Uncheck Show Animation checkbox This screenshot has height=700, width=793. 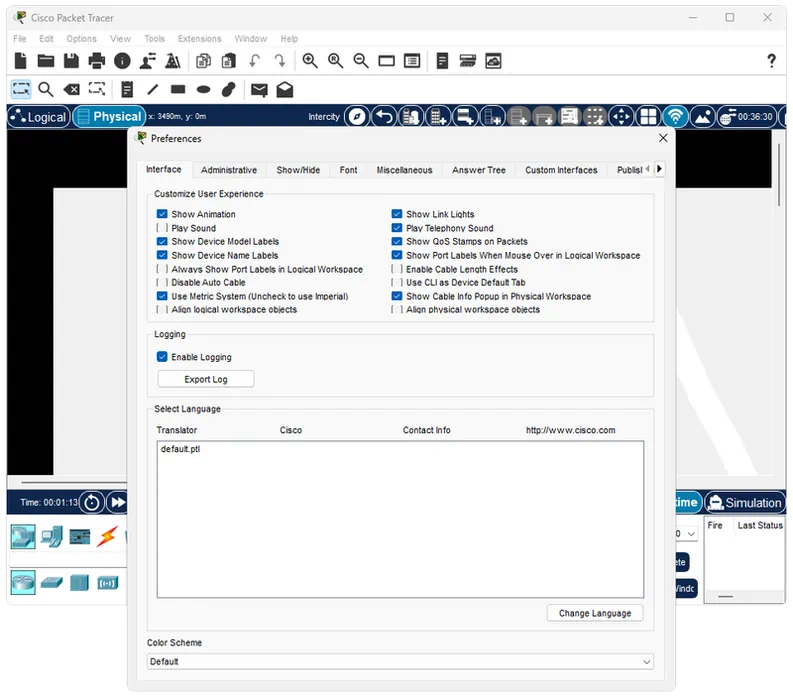(x=162, y=214)
